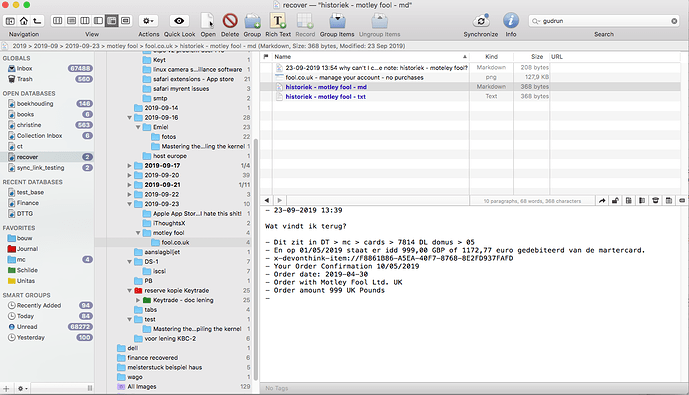Click the Group Items toolbar icon
This screenshot has width=689, height=395.
click(x=337, y=21)
